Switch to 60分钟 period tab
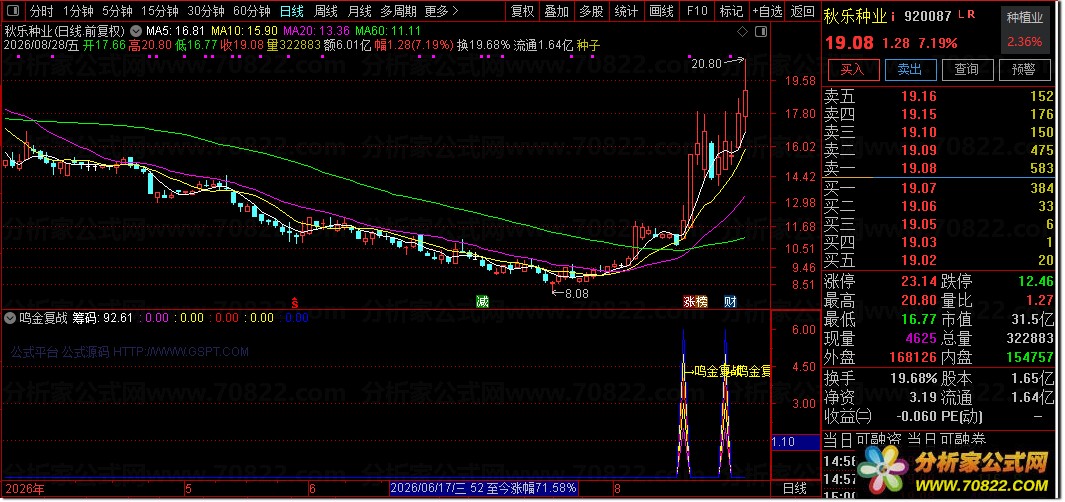The width and height of the screenshot is (1065, 502). (x=251, y=11)
